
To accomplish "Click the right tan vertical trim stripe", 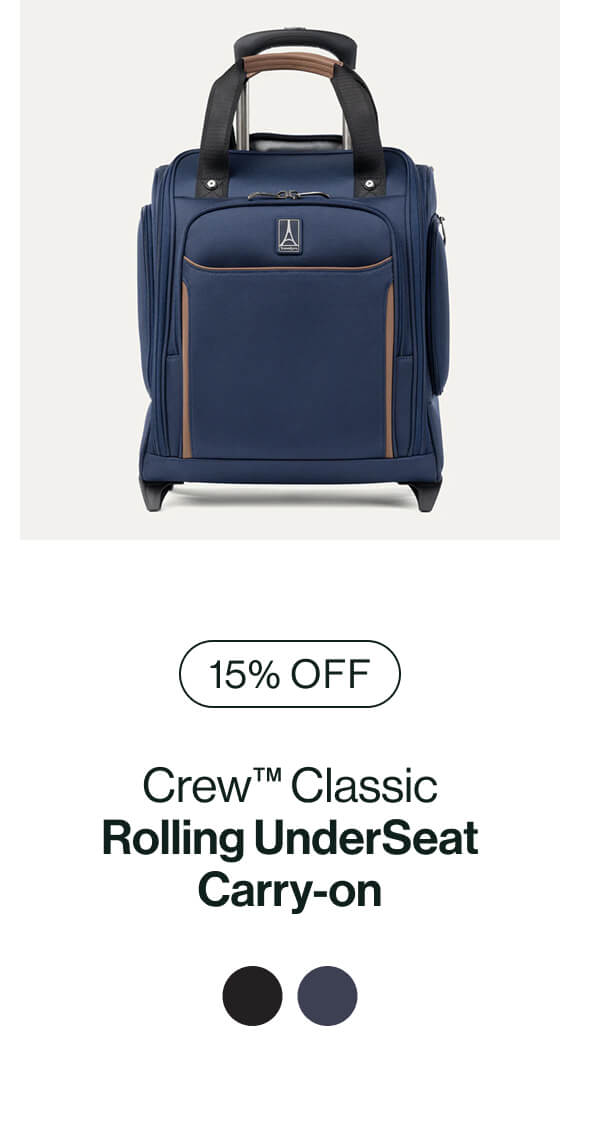I will pos(390,370).
